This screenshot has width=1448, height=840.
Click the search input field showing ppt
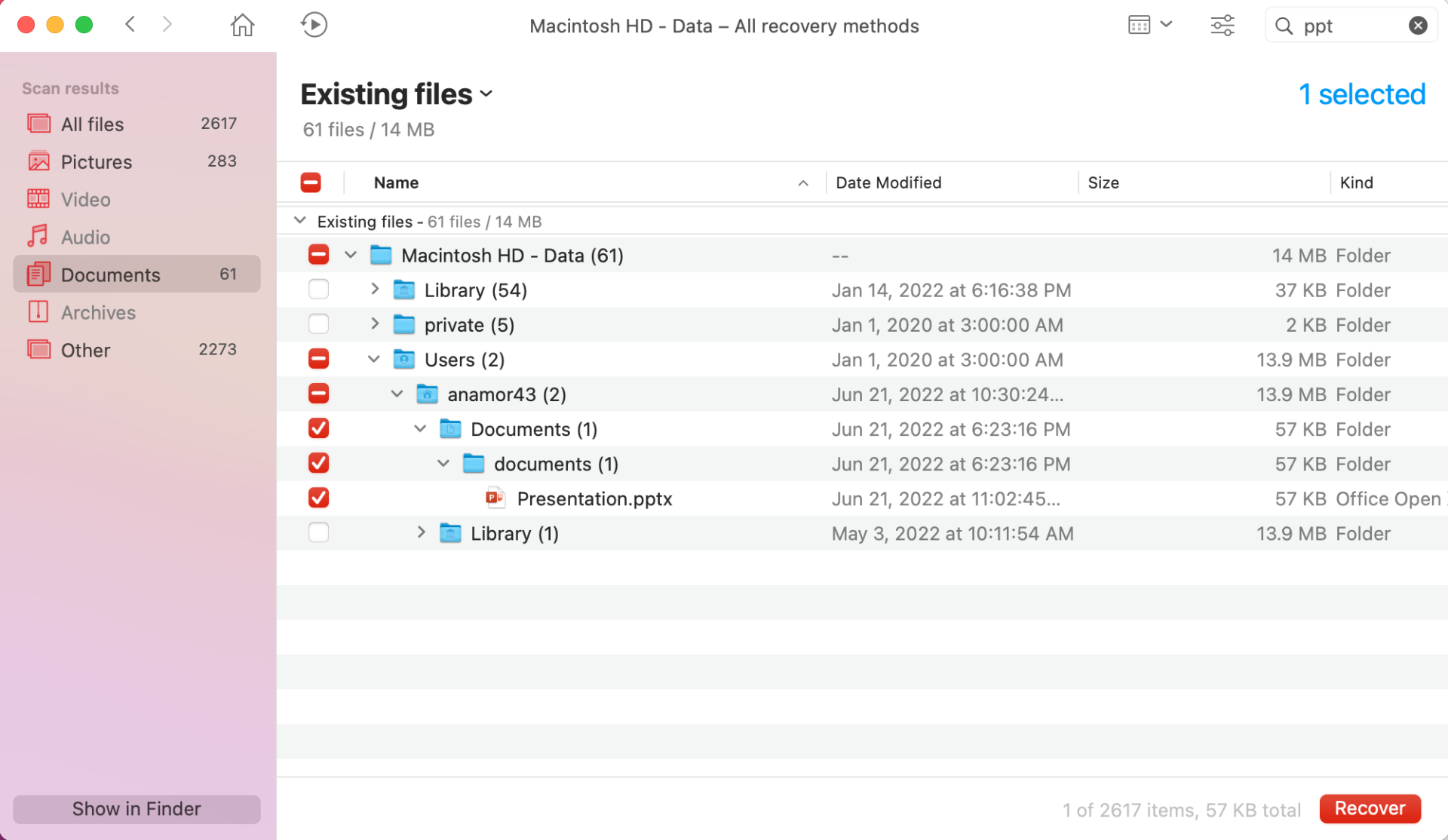tap(1350, 25)
